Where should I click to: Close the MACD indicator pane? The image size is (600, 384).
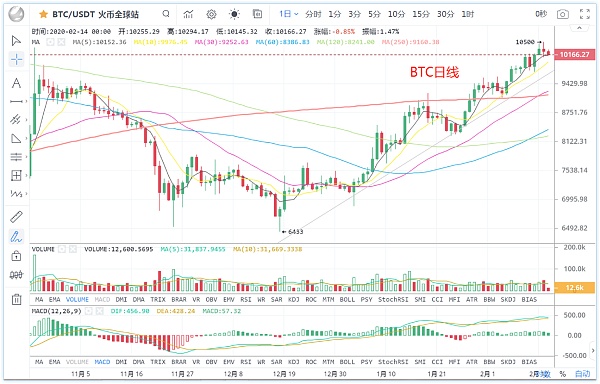[99, 311]
